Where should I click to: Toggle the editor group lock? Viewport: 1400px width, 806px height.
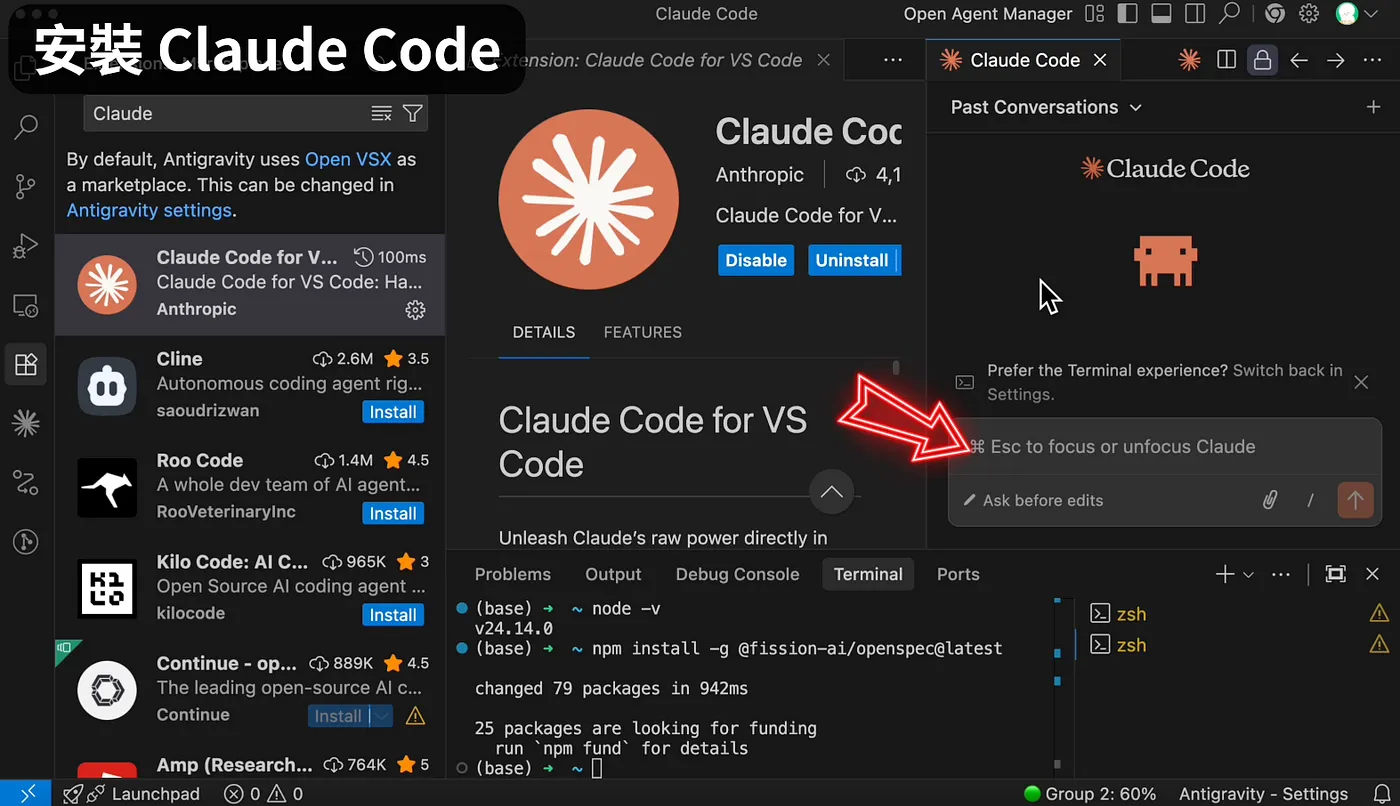tap(1263, 60)
